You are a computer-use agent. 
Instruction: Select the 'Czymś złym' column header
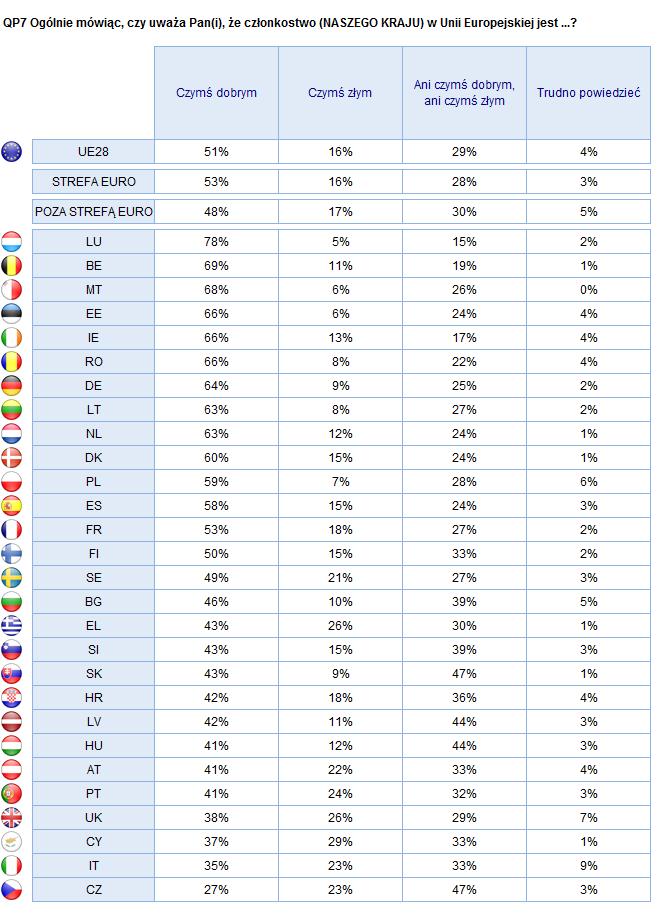click(x=340, y=93)
